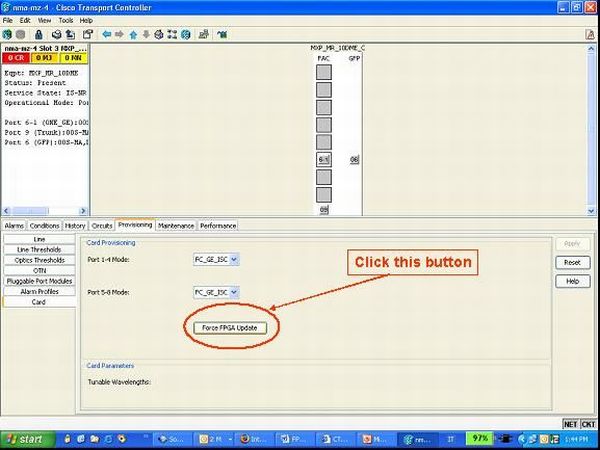Switch to the Performance tab
This screenshot has height=450, width=600.
(x=218, y=226)
